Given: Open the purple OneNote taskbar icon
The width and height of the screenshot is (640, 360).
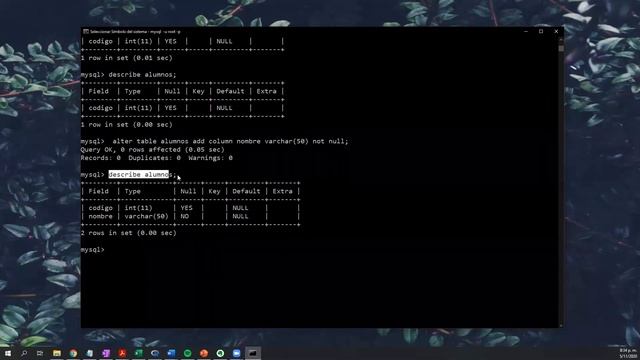Looking at the screenshot, I should click(x=106, y=353).
